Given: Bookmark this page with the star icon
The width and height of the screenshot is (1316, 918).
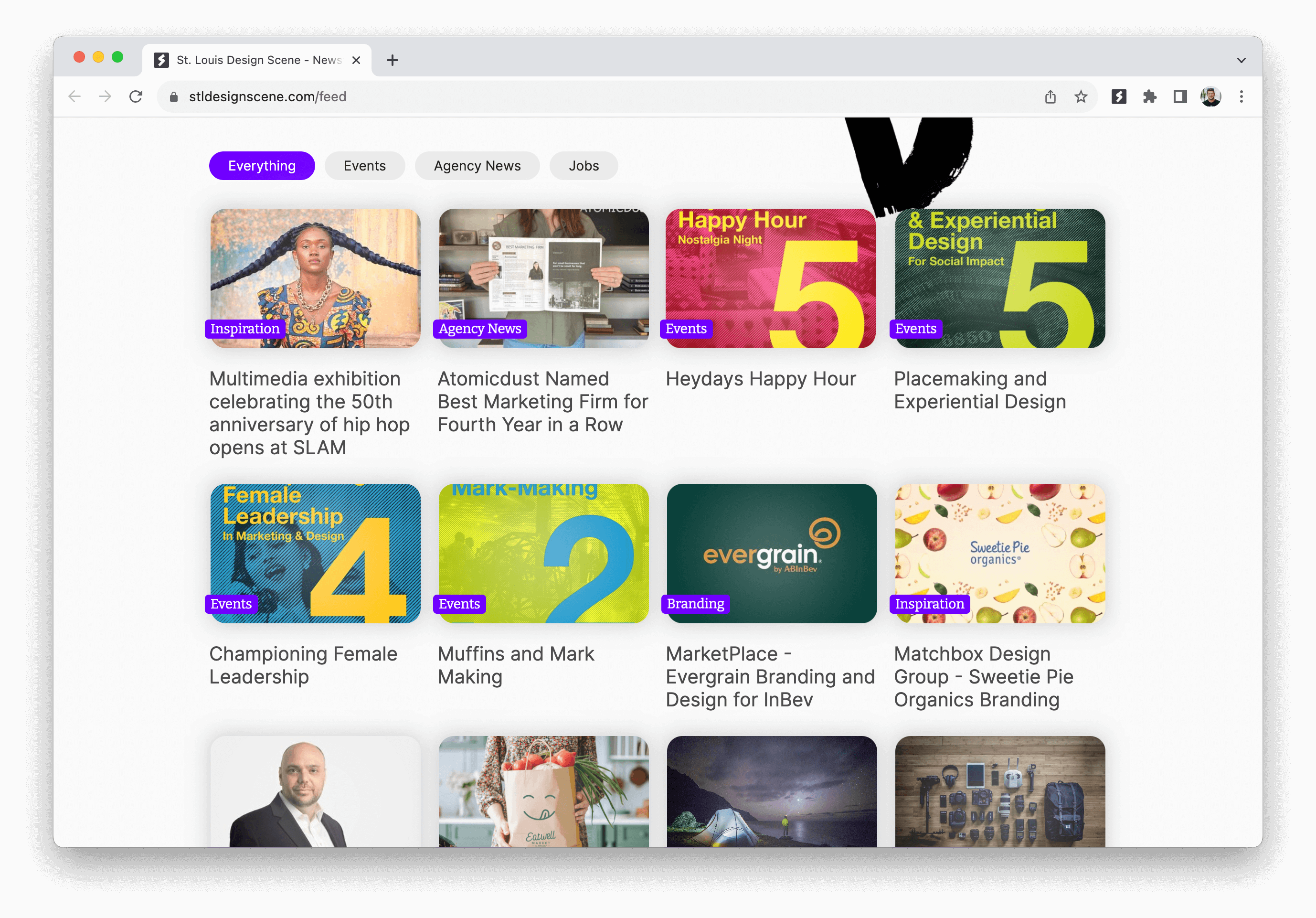Looking at the screenshot, I should click(1081, 96).
